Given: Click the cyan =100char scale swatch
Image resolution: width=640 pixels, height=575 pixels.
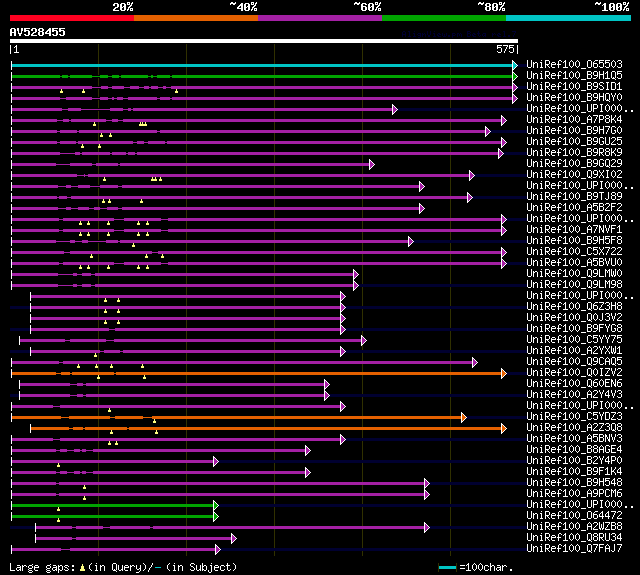Looking at the screenshot, I should [x=447, y=567].
